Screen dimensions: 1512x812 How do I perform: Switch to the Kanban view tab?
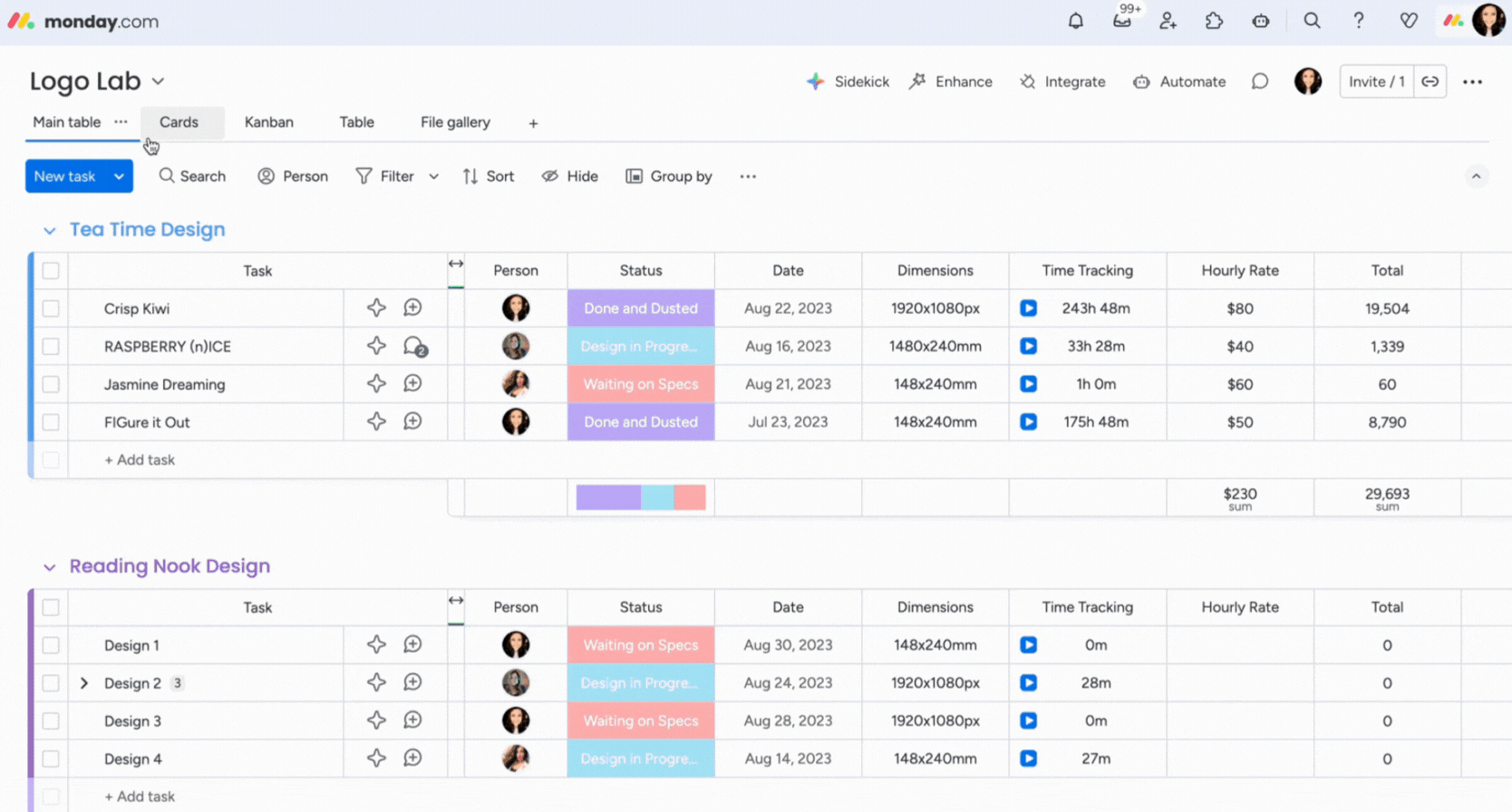[x=268, y=122]
